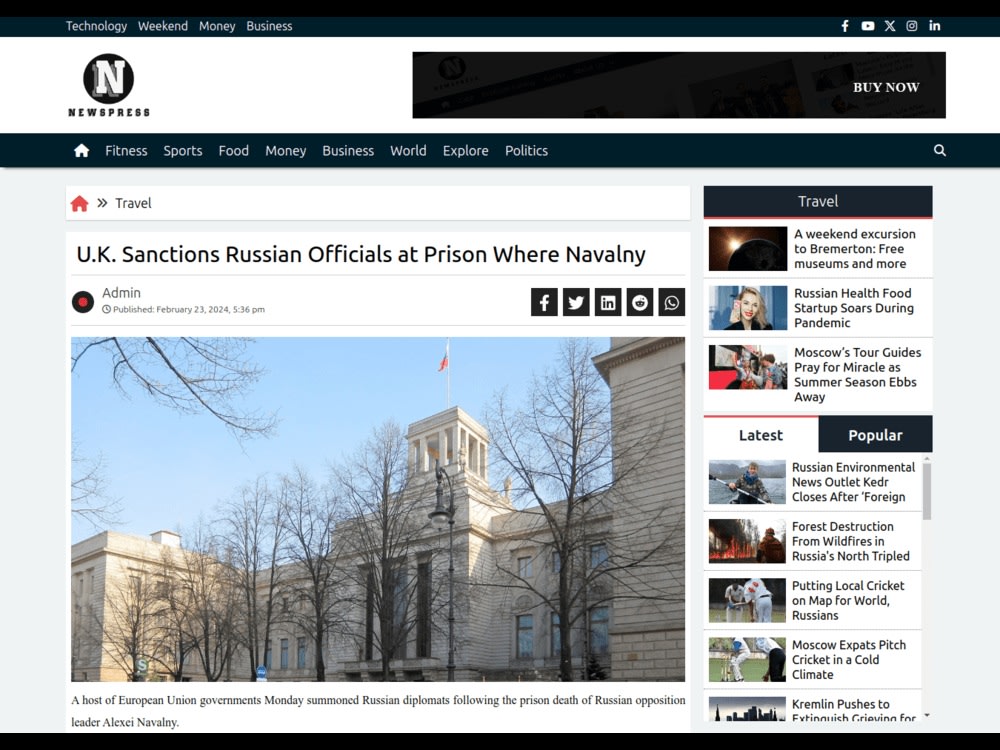Click the wildfire article thumbnail
The image size is (1000, 750).
click(x=747, y=541)
